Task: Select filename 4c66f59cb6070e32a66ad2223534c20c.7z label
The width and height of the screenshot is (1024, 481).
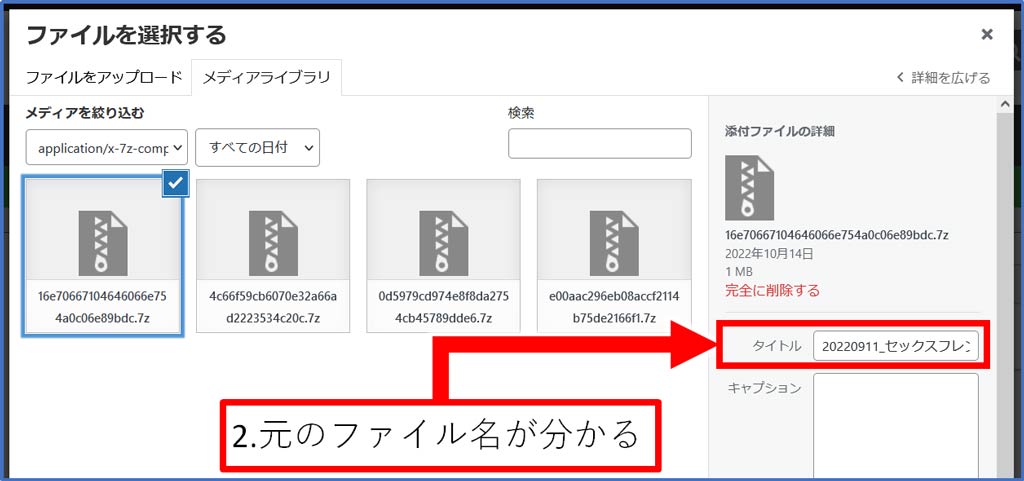Action: pyautogui.click(x=273, y=307)
